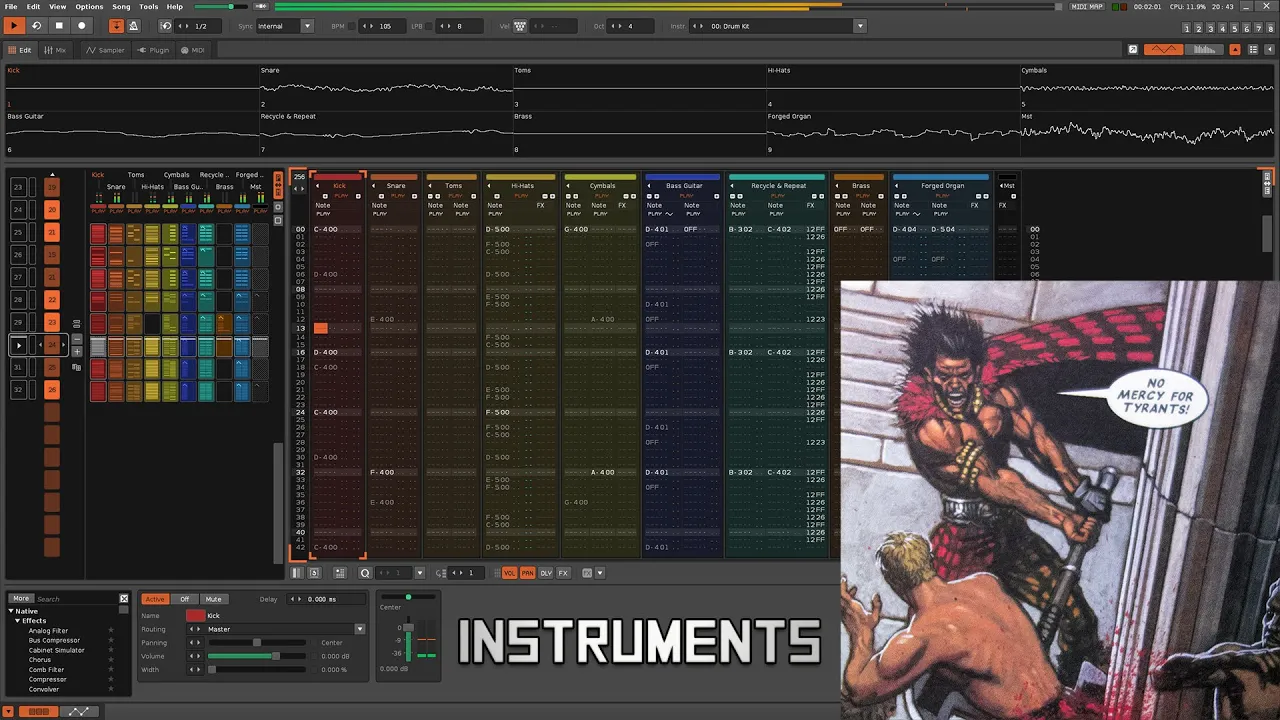The height and width of the screenshot is (720, 1280).
Task: Toggle pattern loop button next to Play
Action: 36,26
